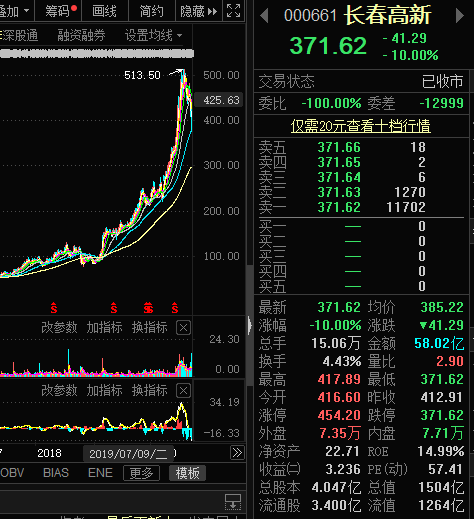The image size is (474, 519).
Task: Go to next stock with right arrow
Action: pyautogui.click(x=460, y=16)
